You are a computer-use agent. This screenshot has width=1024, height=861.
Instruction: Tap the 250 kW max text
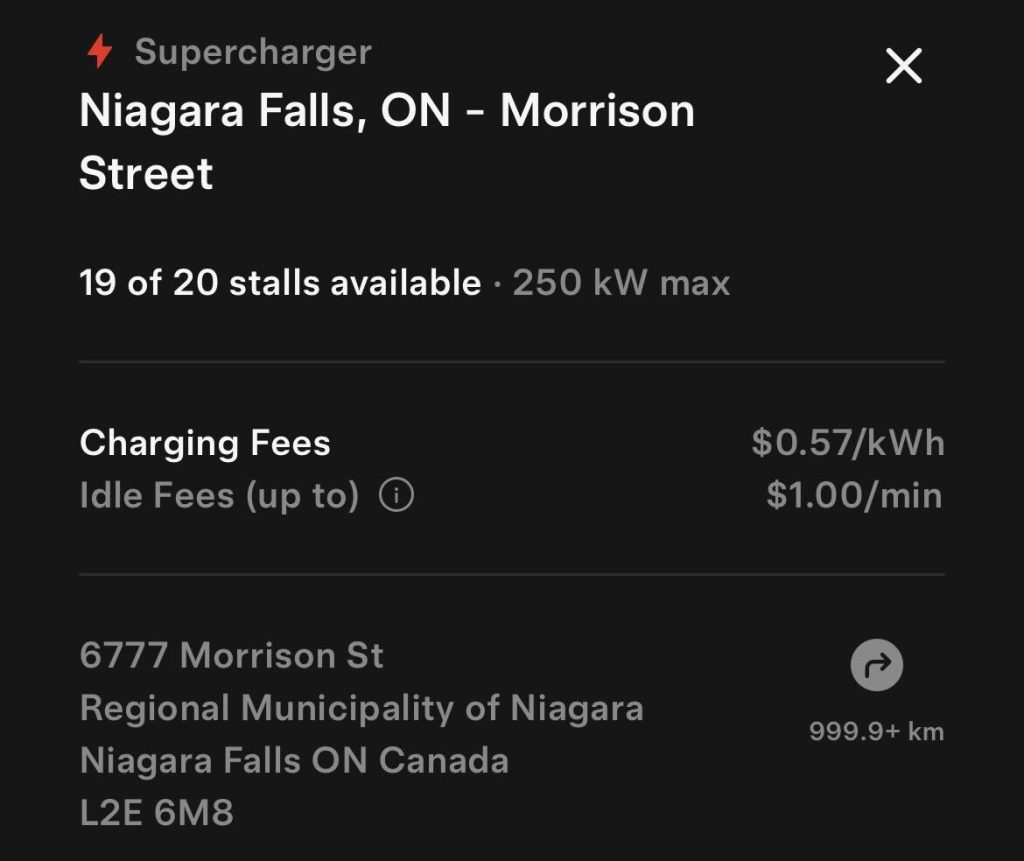(x=621, y=283)
